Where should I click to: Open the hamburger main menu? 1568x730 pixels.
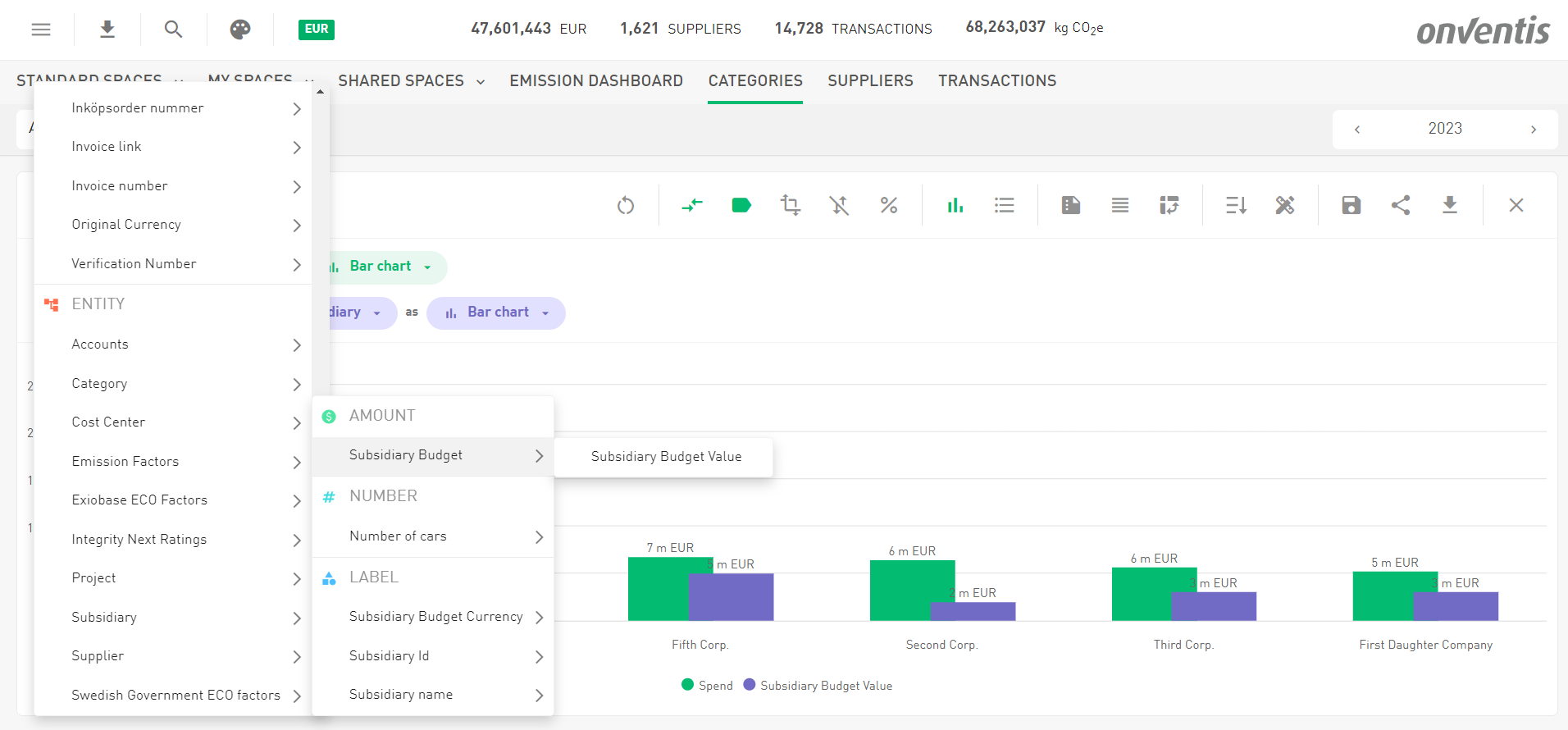tap(41, 30)
